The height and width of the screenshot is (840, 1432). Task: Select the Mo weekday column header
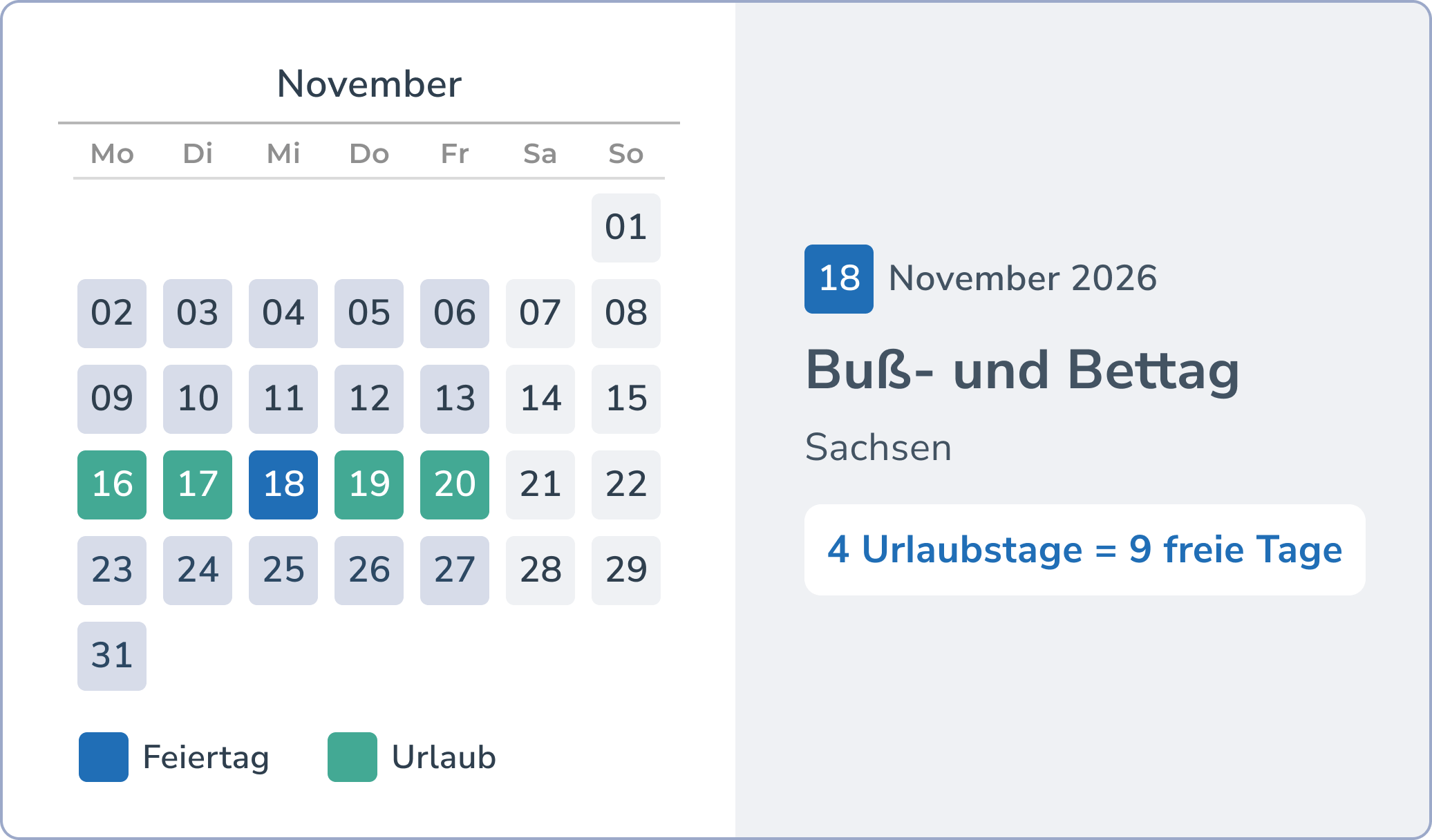(111, 154)
